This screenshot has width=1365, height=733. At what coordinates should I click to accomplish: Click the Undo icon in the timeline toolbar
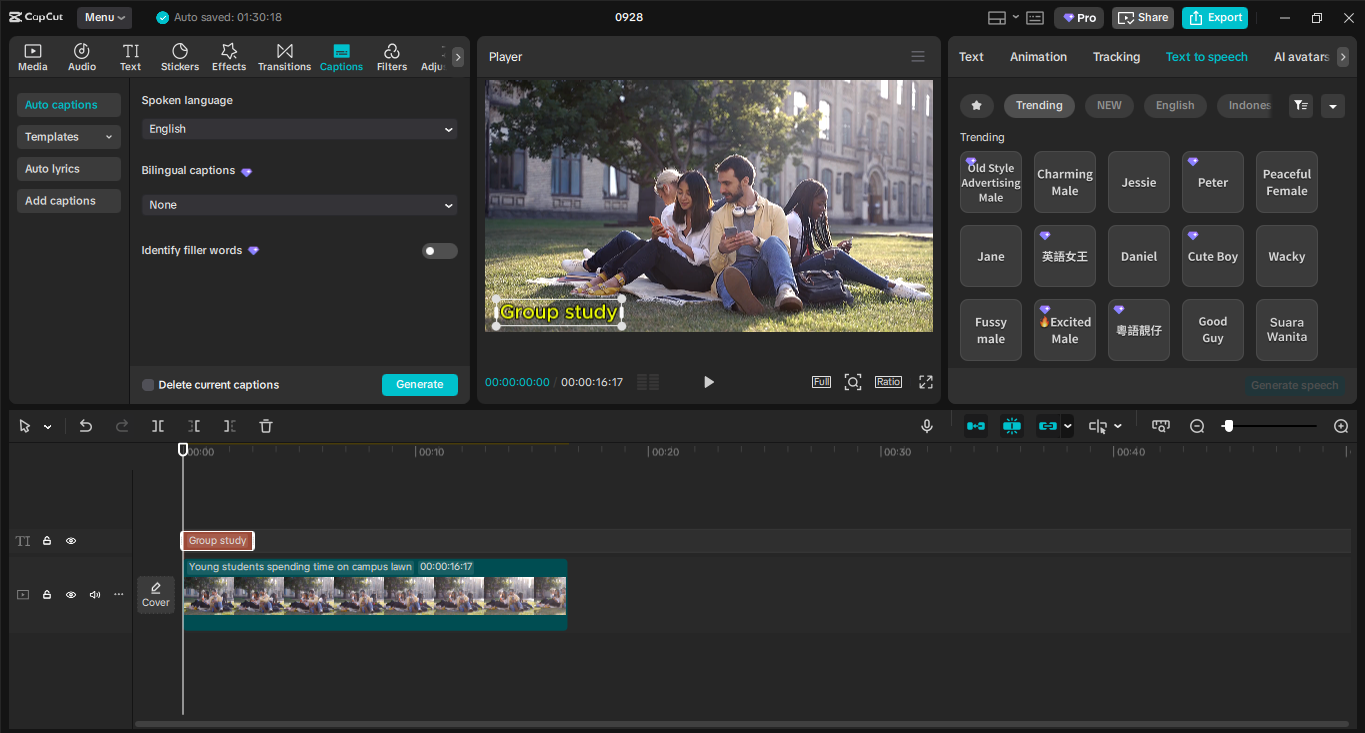(85, 425)
